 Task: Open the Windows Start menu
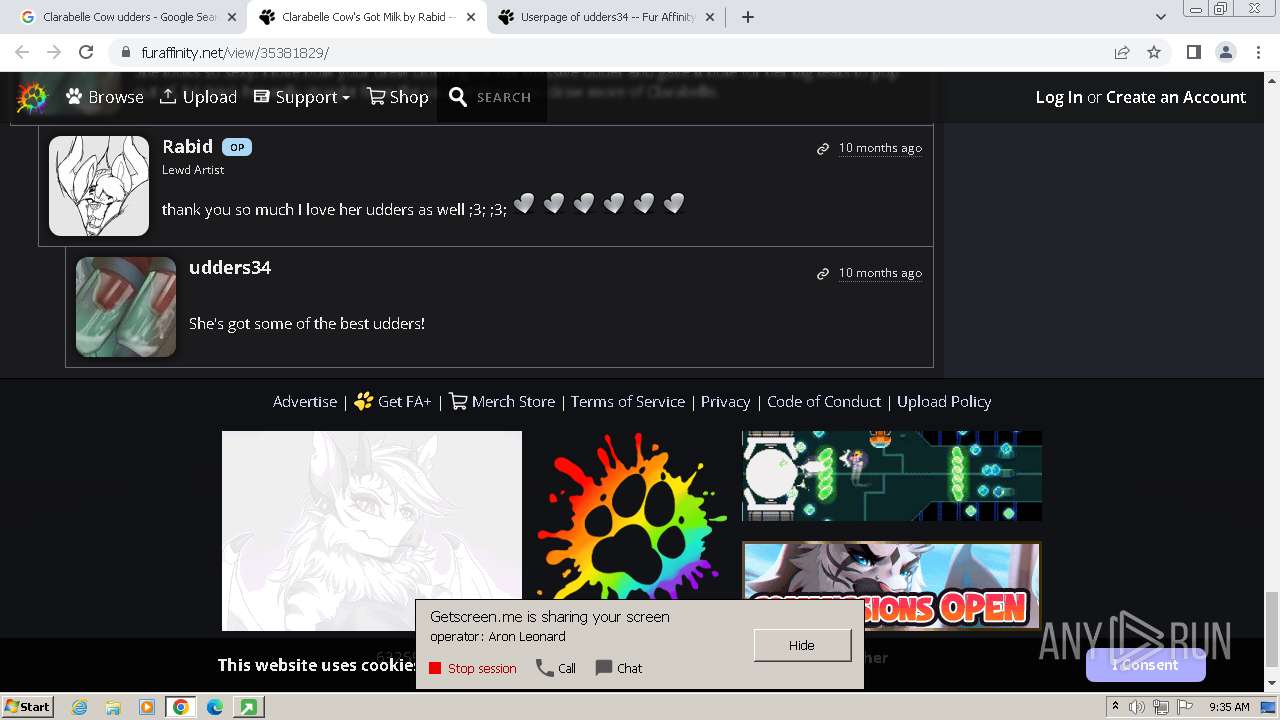(x=27, y=706)
